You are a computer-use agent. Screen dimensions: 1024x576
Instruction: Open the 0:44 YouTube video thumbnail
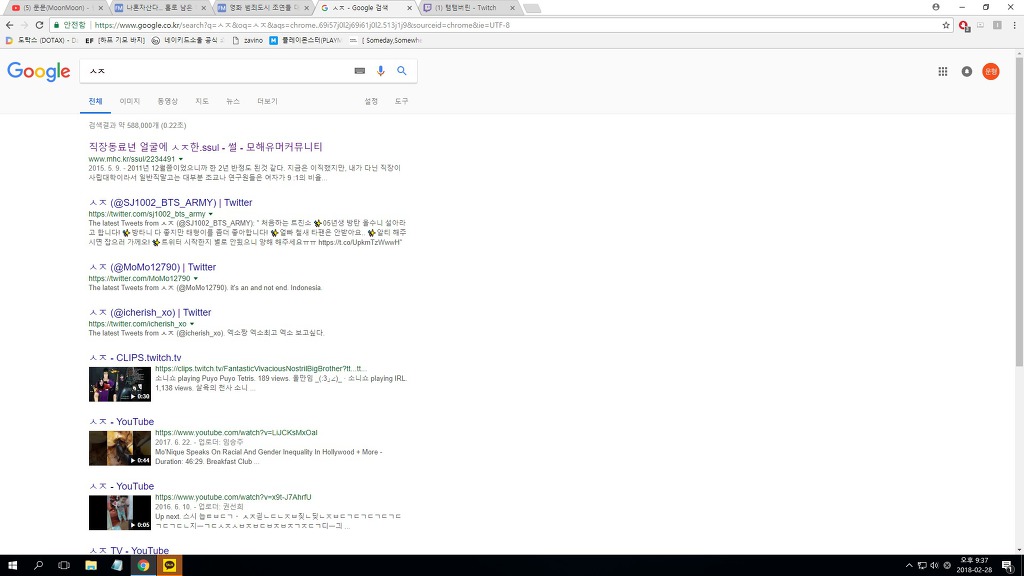tap(120, 448)
